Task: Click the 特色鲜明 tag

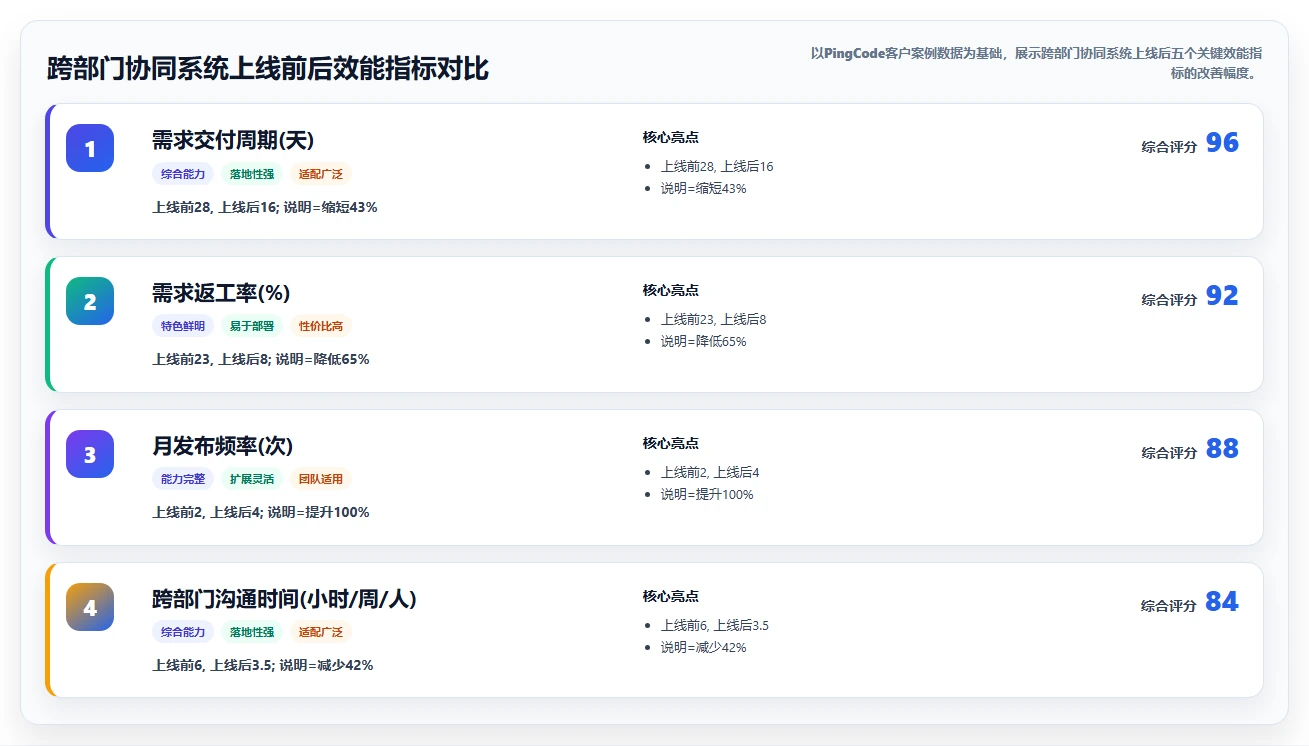Action: tap(183, 326)
